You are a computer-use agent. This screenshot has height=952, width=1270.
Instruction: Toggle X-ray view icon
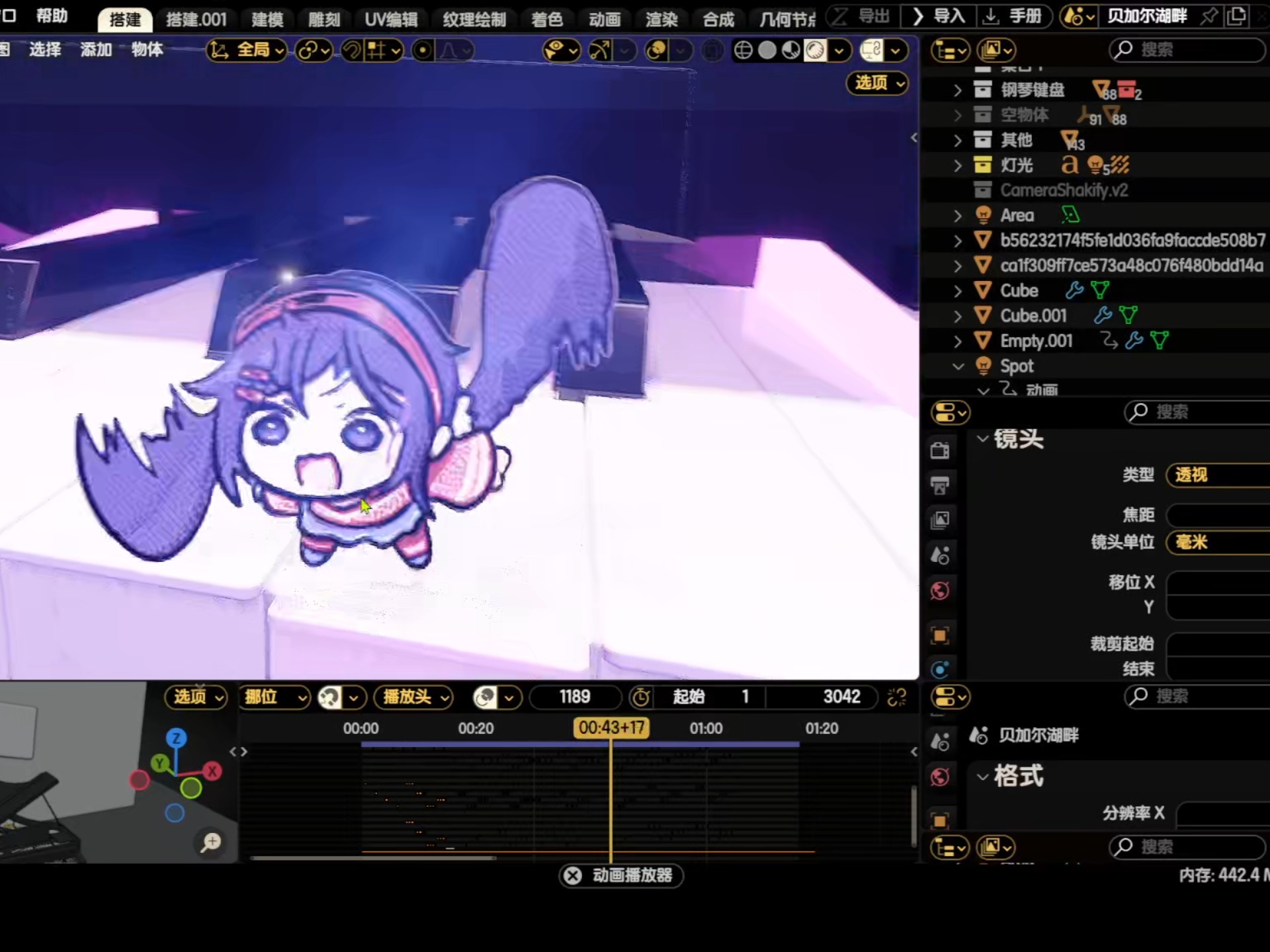tap(712, 50)
